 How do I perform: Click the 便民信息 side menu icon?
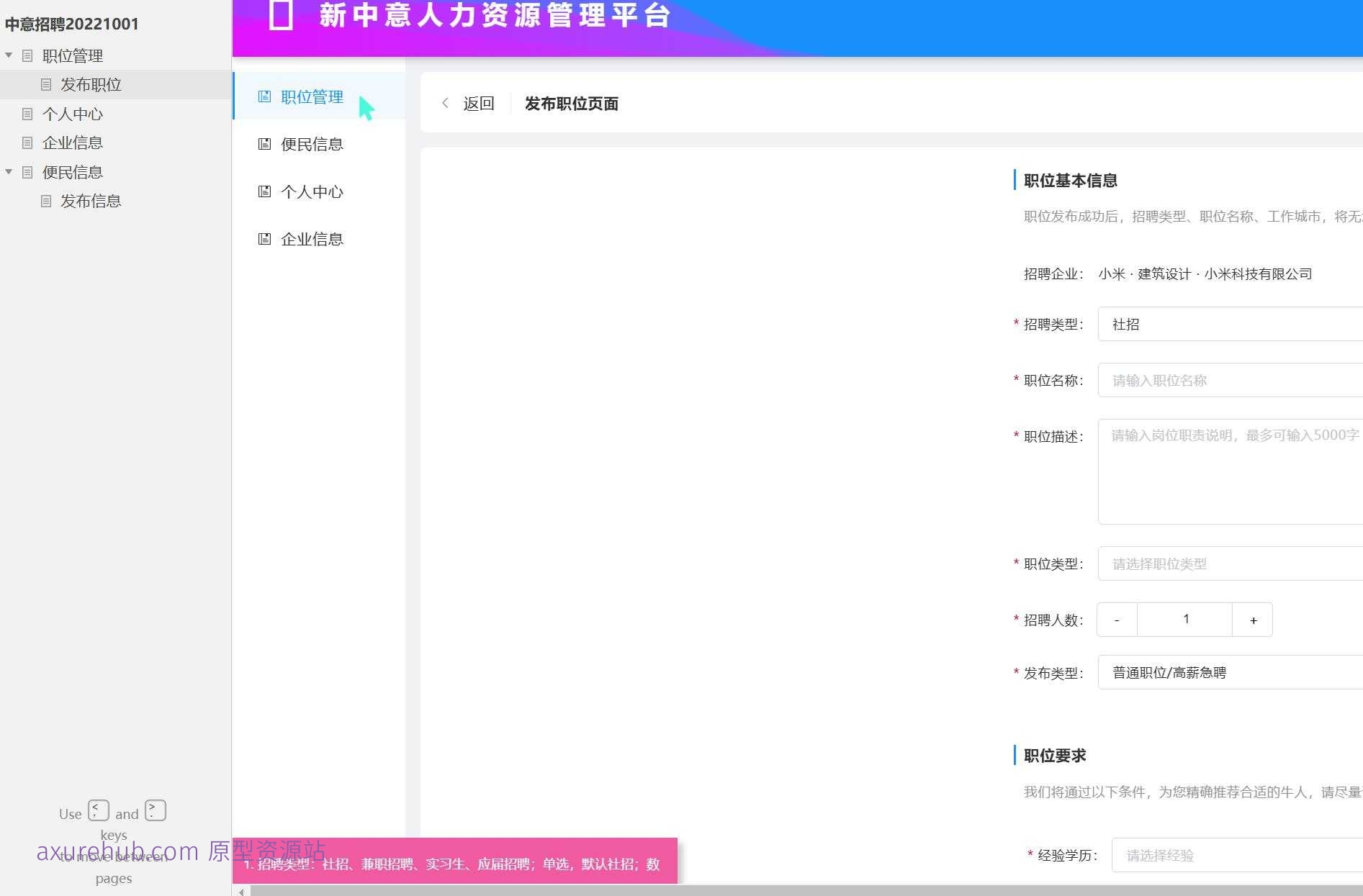pos(264,144)
